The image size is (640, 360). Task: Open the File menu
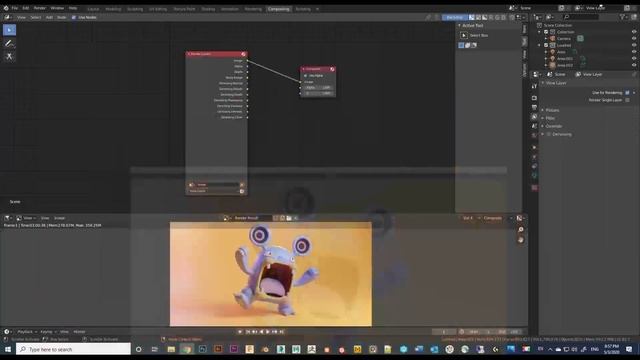coord(15,8)
